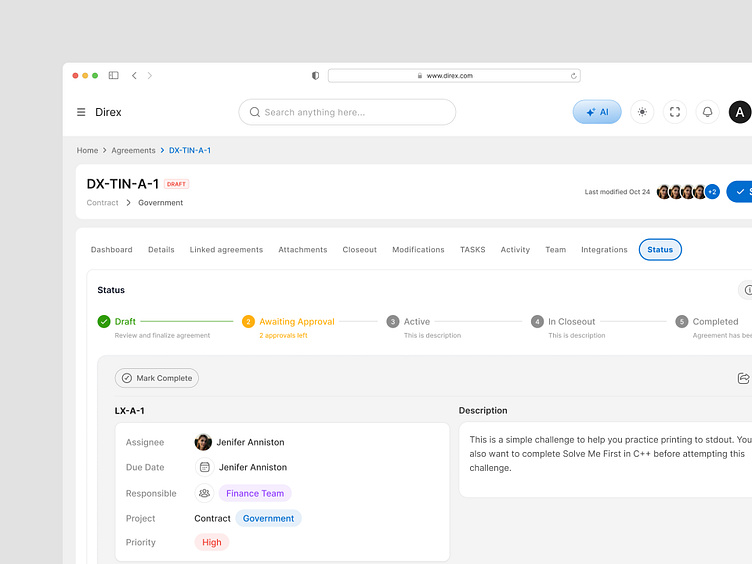
Task: Click the search magnifier icon
Action: pos(255,112)
